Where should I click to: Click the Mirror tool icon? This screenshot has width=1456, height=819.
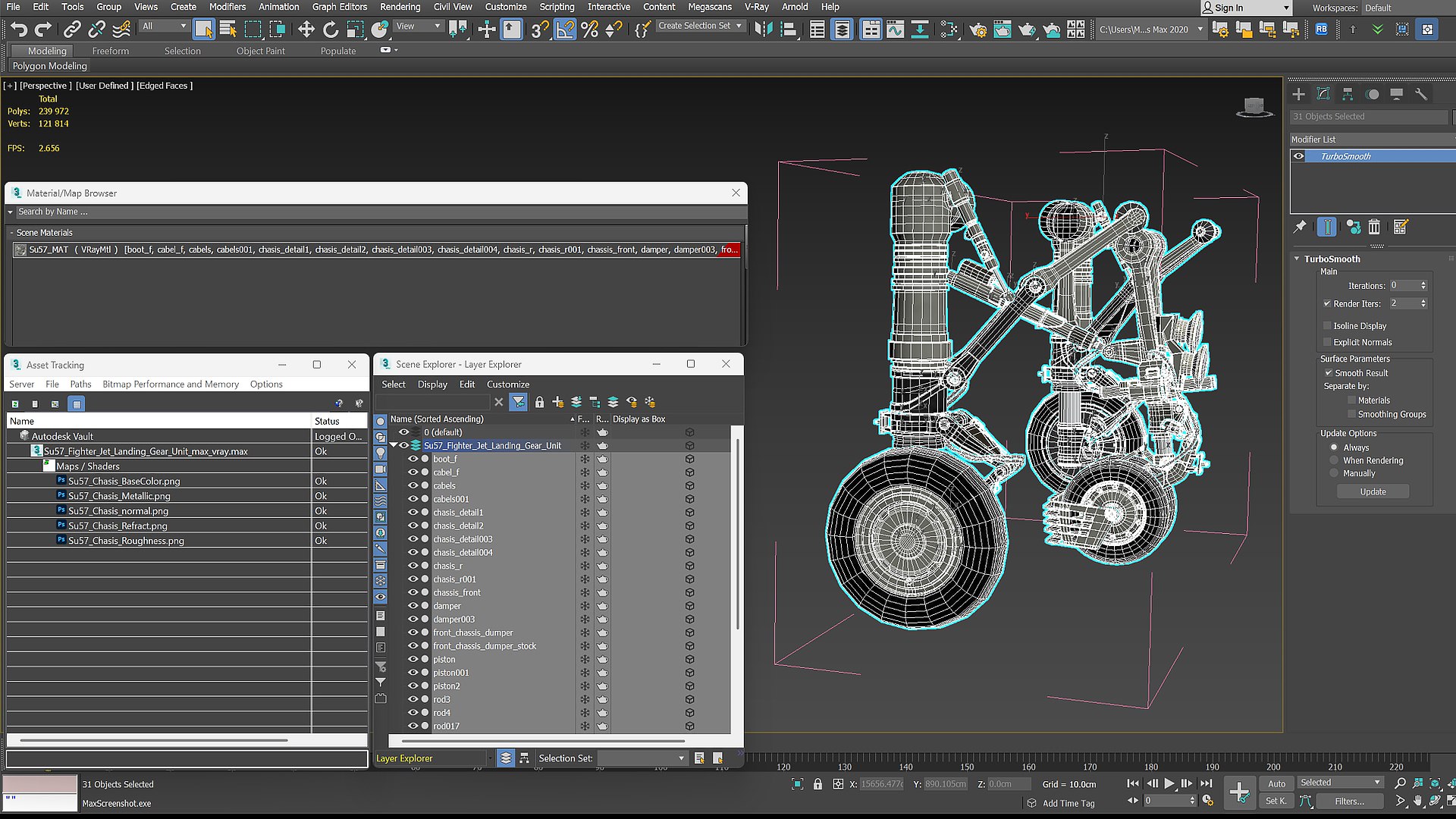click(764, 30)
